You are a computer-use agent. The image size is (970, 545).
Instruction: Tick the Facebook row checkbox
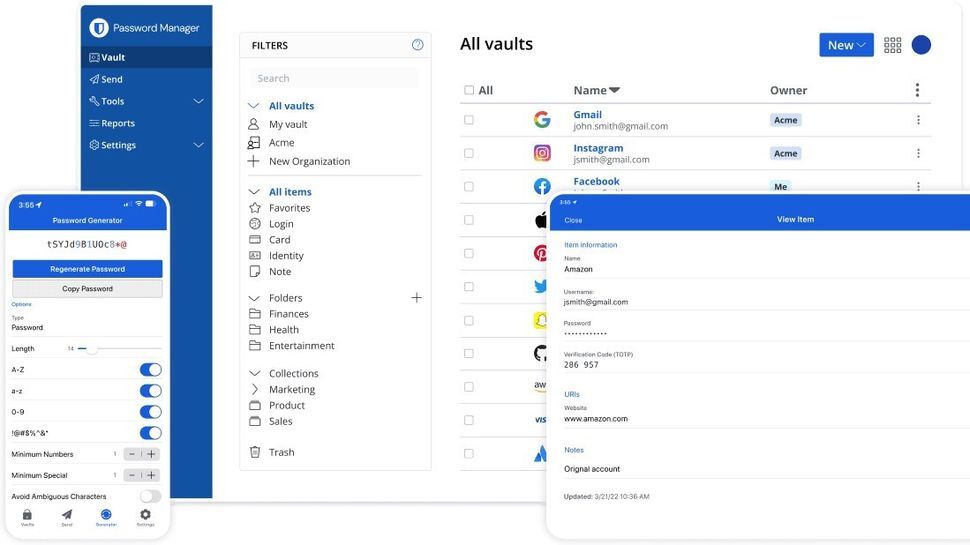tap(469, 186)
